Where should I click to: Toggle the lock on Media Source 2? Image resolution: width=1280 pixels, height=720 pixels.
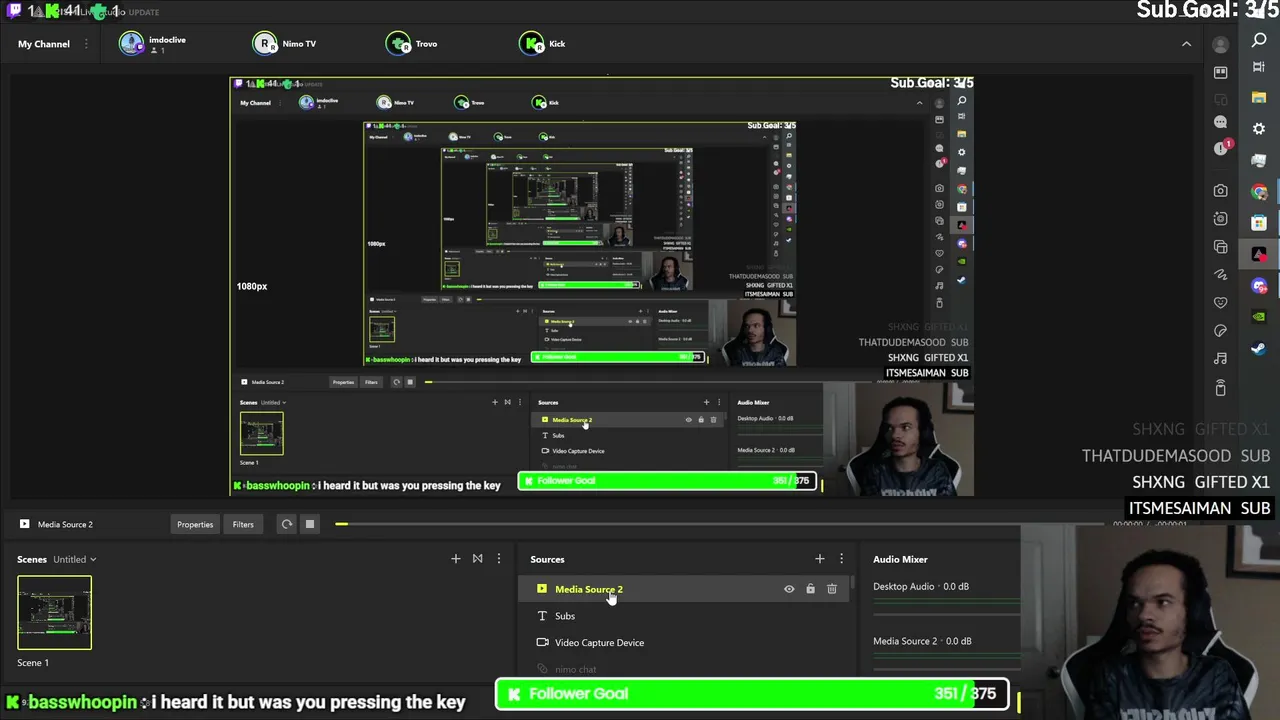810,589
